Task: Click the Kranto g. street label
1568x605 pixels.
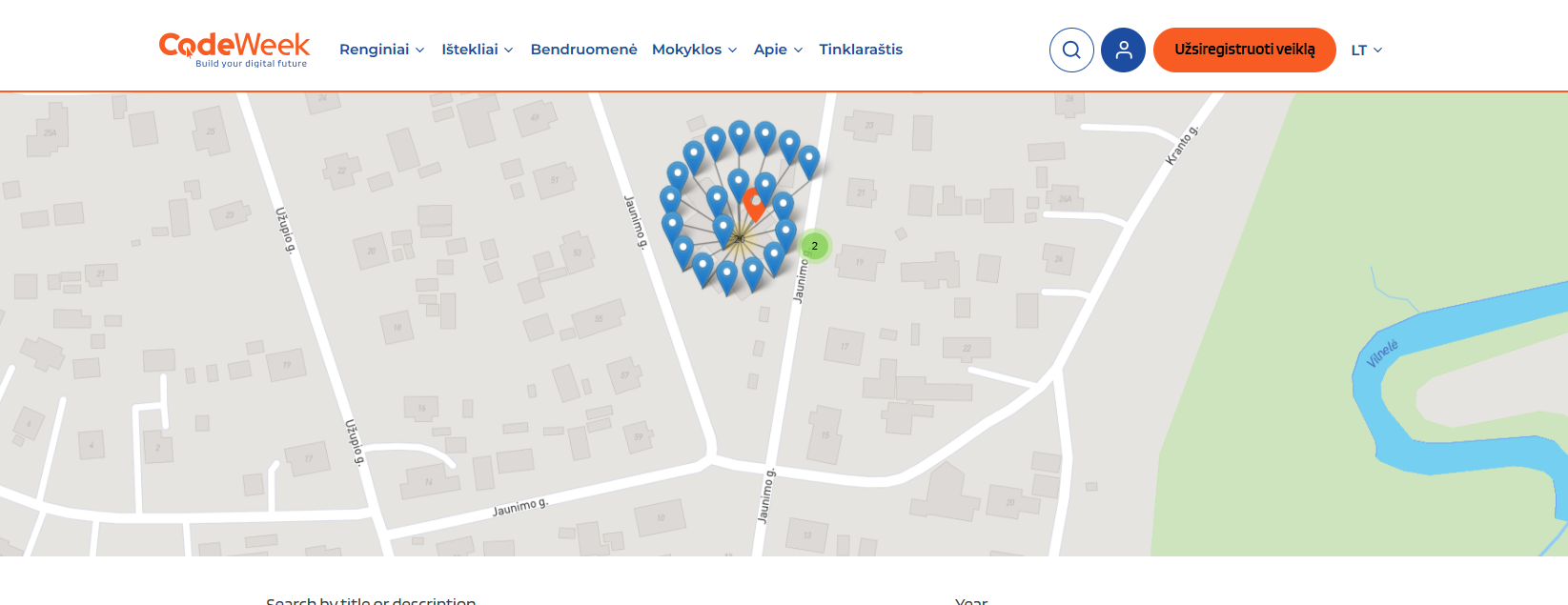Action: click(x=1181, y=146)
